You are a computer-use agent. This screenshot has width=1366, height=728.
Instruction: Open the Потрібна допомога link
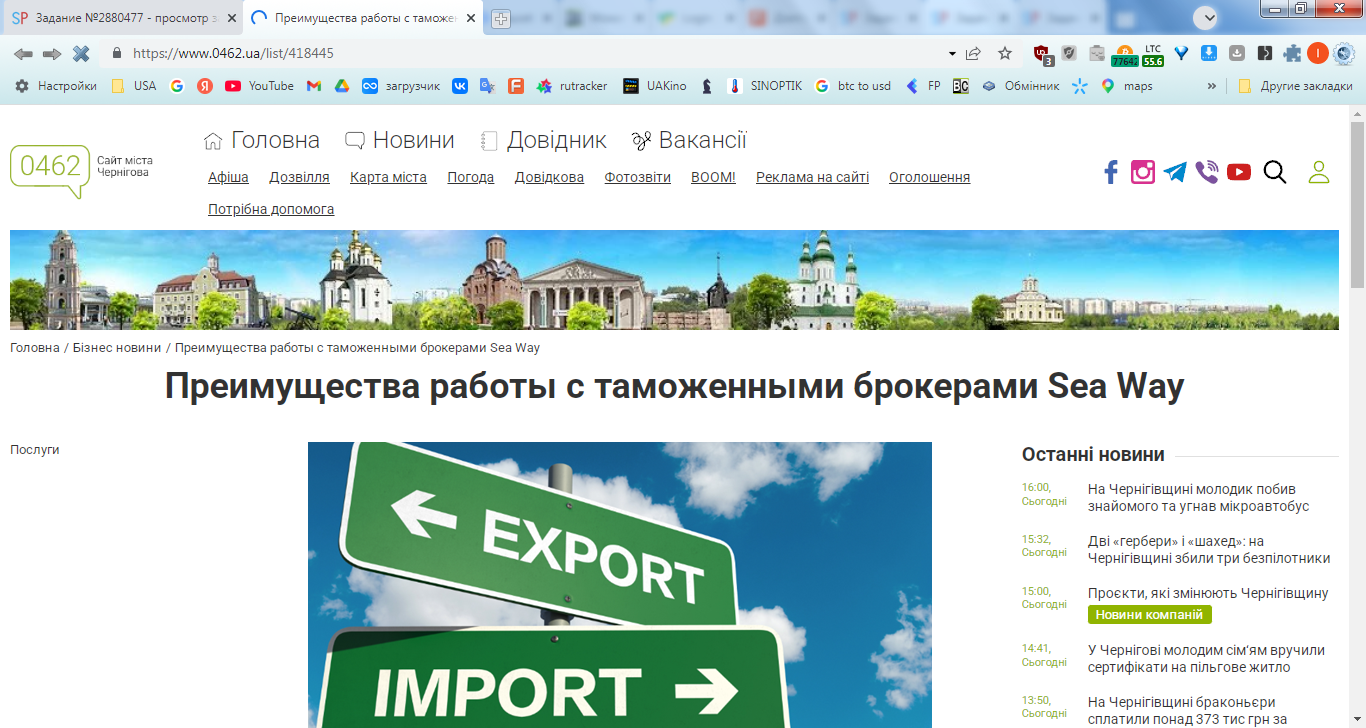click(271, 209)
